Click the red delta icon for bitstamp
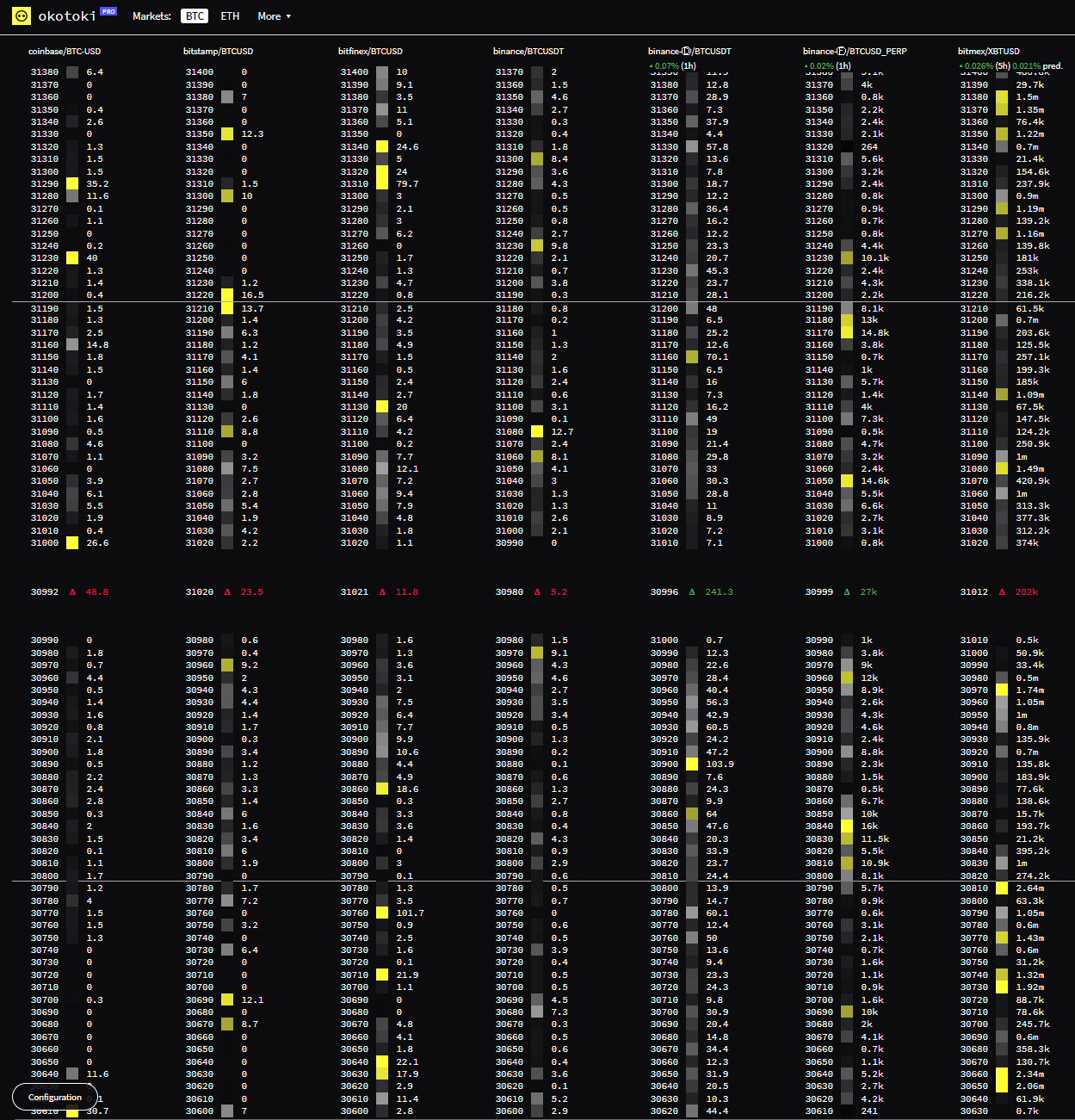This screenshot has height=1120, width=1075. tap(227, 592)
